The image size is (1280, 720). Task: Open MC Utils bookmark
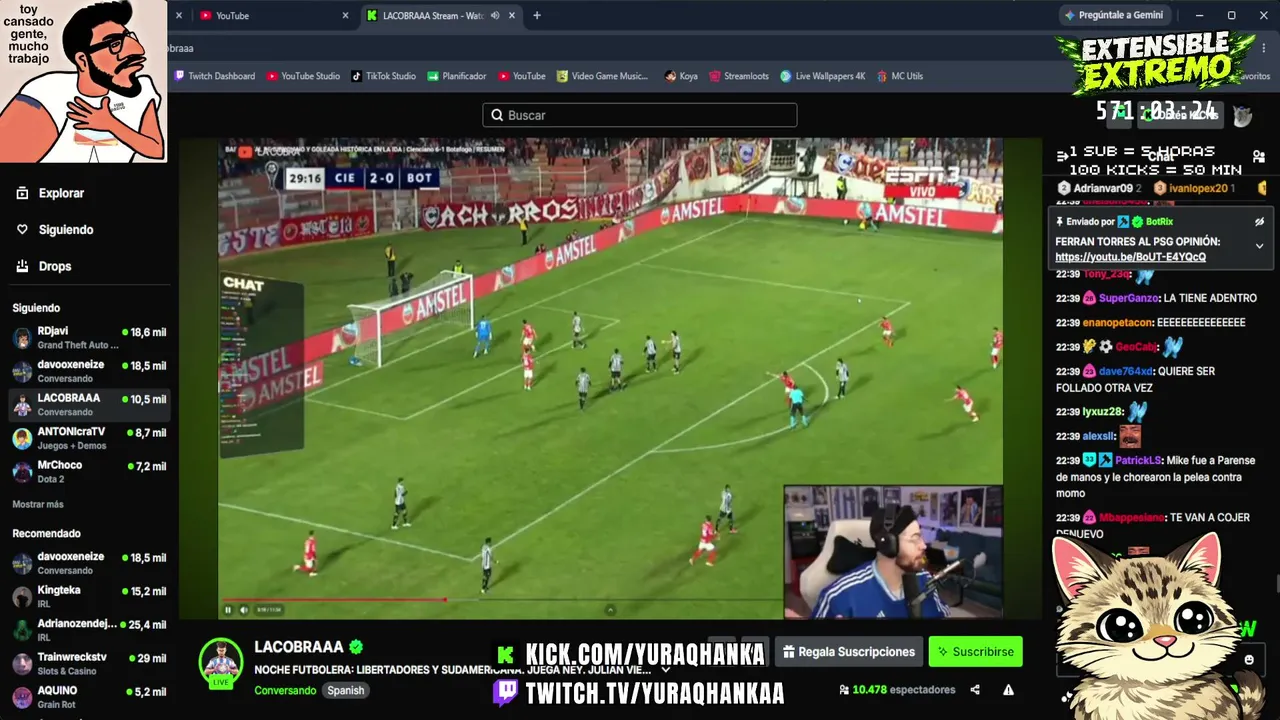coord(900,76)
